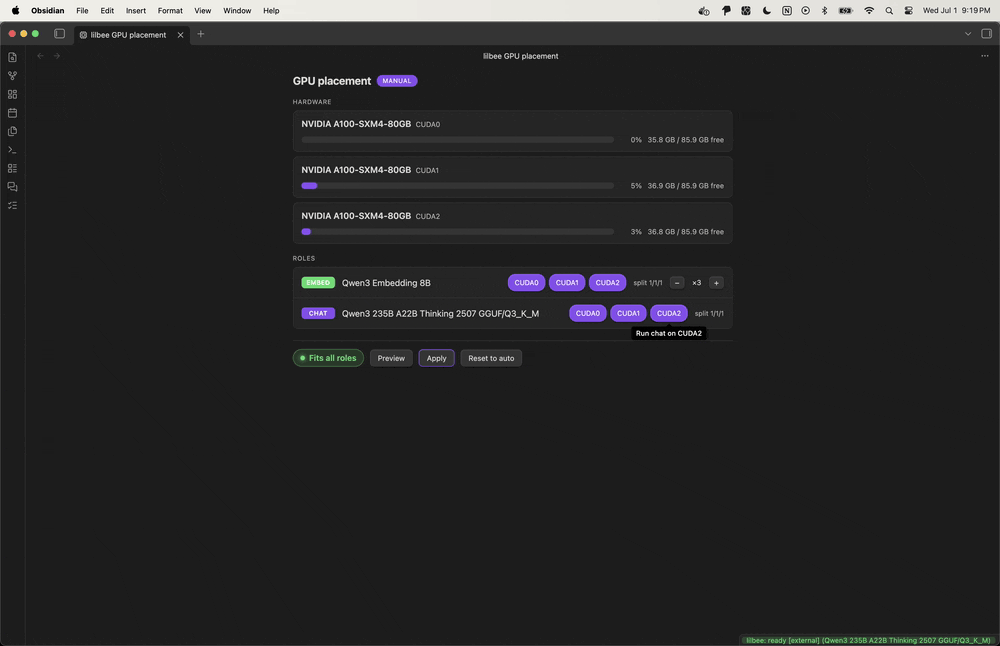Open the checklist tasks ribbon icon
Screen dimensions: 1000x646
click(12, 205)
